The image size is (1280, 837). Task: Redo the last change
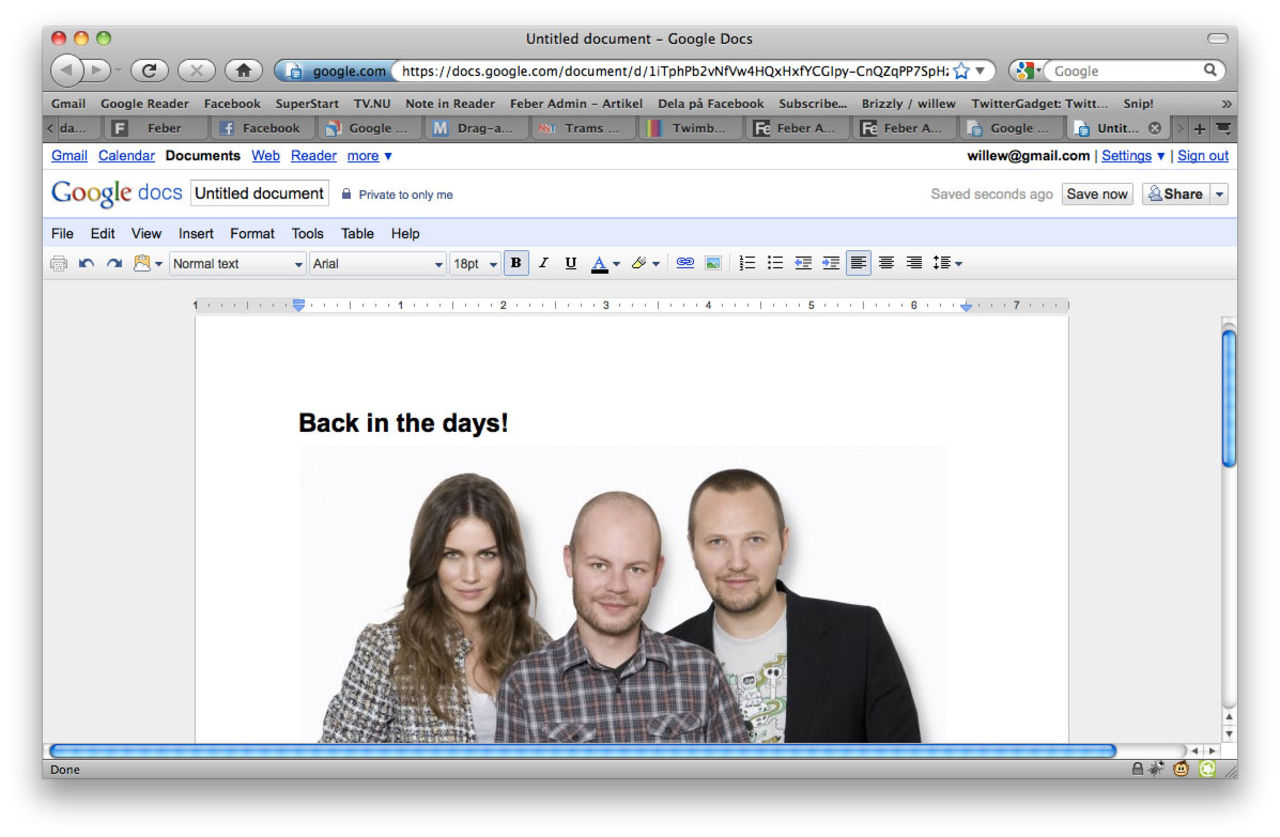113,263
